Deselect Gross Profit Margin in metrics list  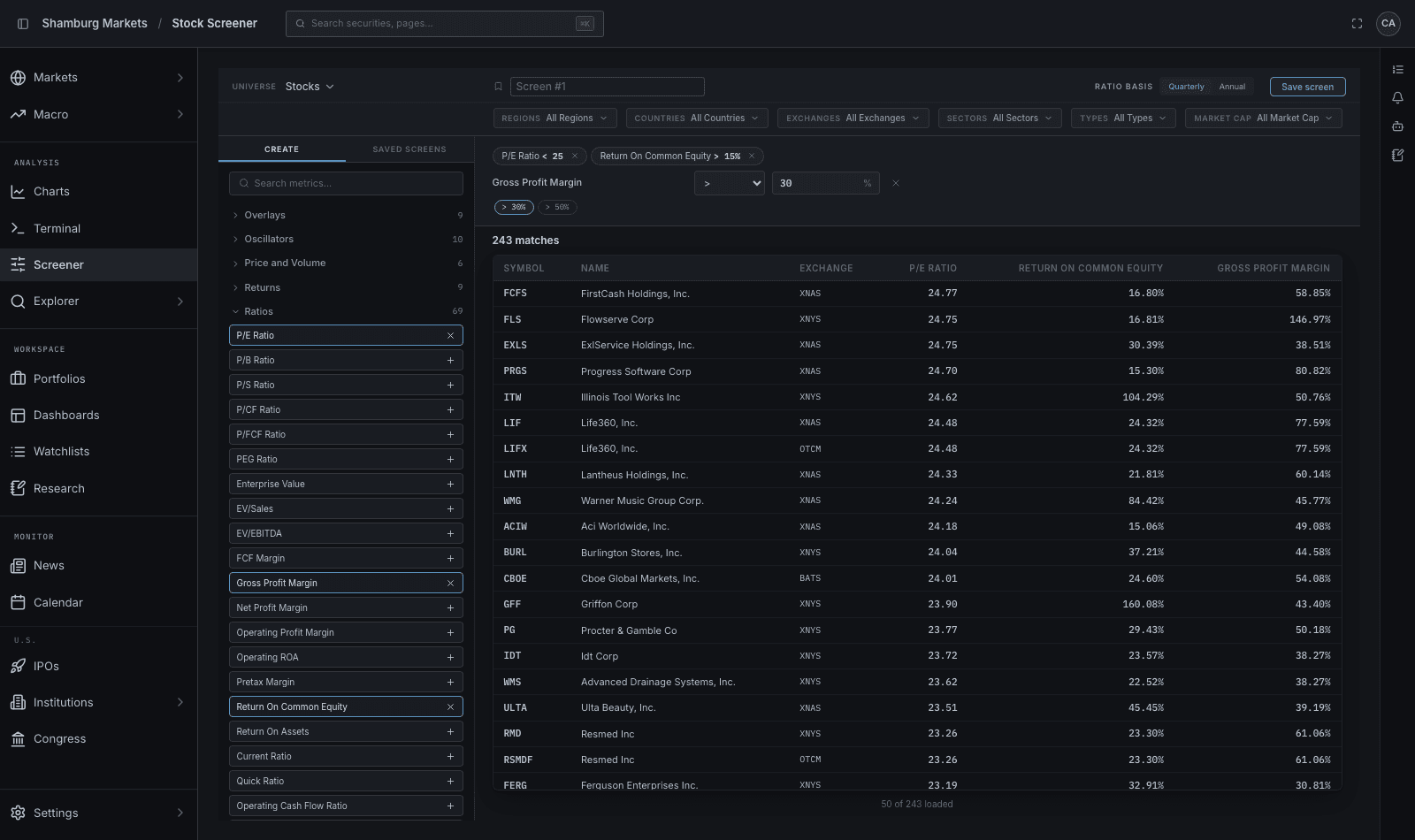450,584
